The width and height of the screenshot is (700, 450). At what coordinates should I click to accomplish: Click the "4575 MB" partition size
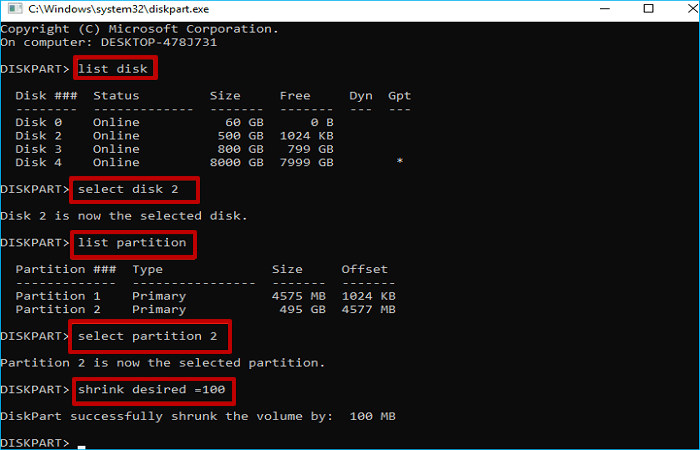299,296
